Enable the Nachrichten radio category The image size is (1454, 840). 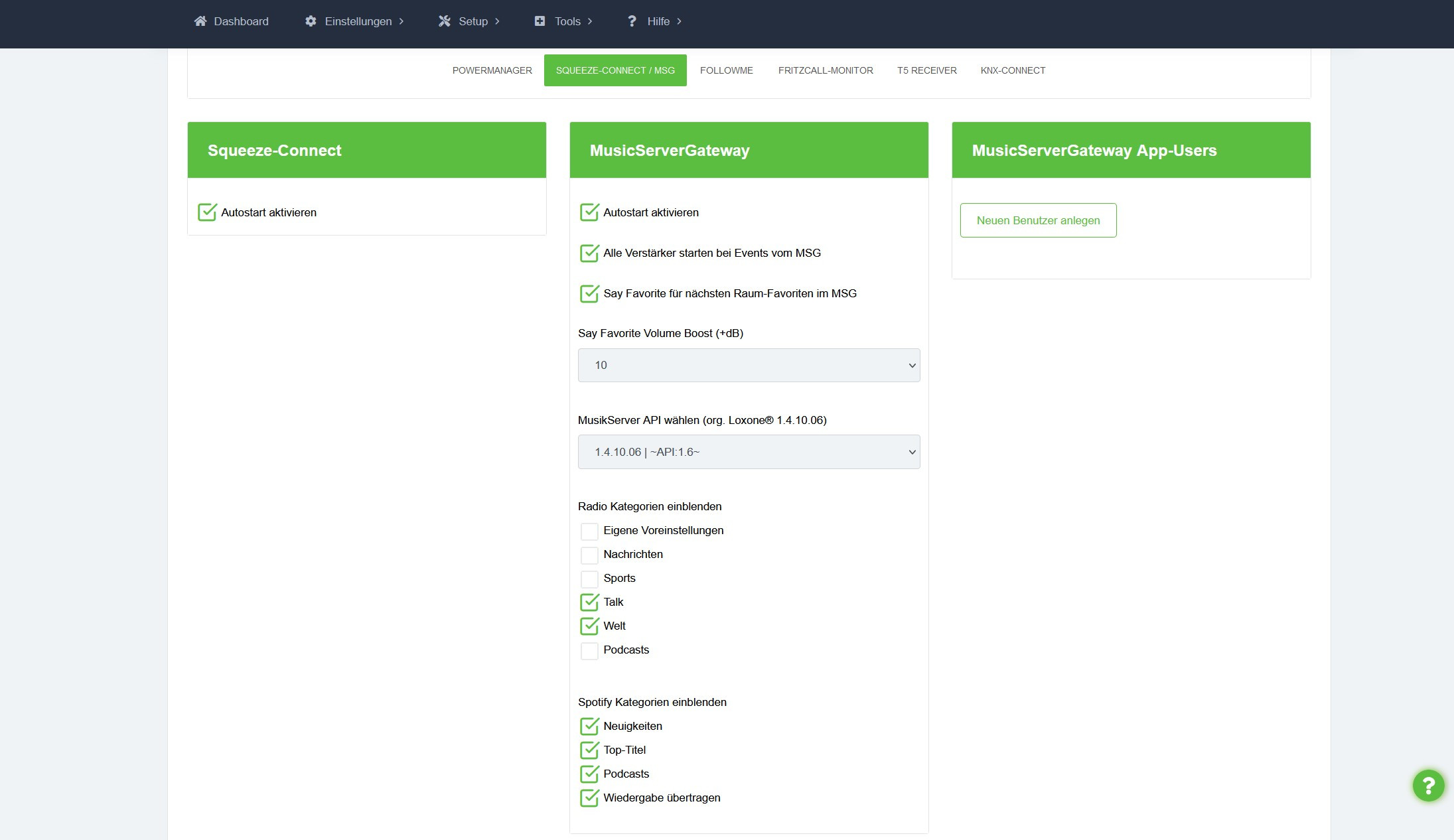click(589, 555)
